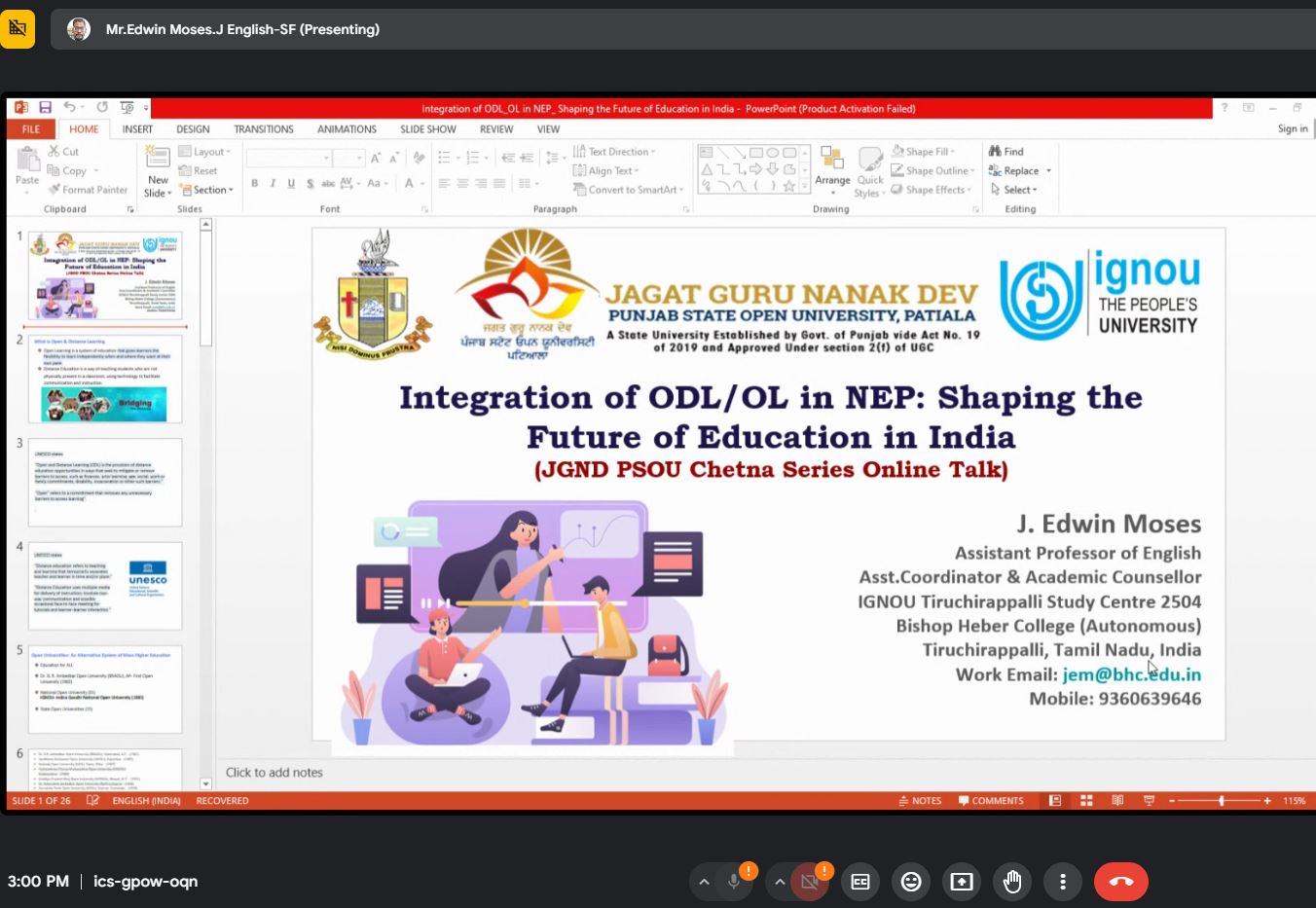This screenshot has width=1316, height=908.
Task: Click Convert to SmartArt
Action: pos(629,190)
